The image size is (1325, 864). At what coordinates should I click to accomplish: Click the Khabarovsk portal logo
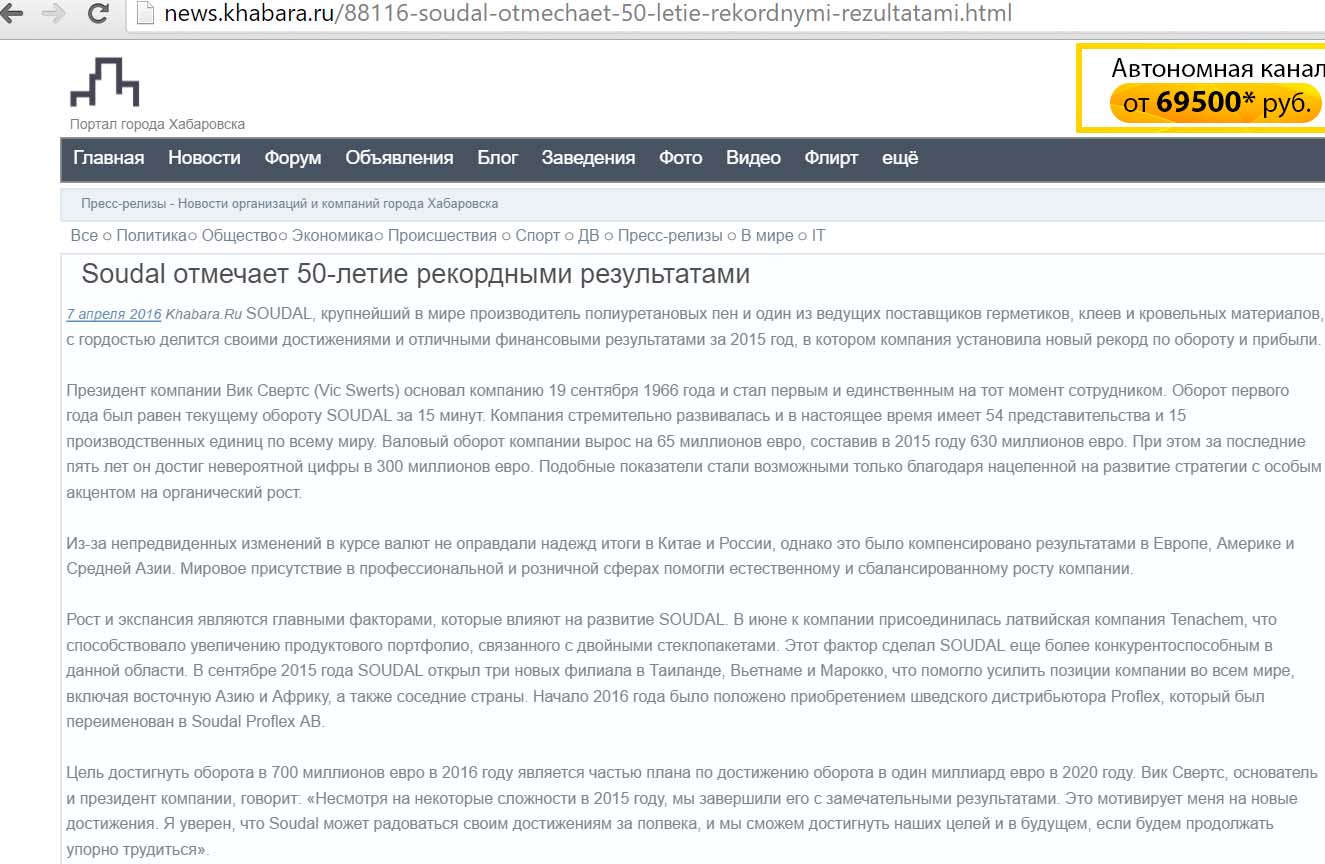point(104,82)
